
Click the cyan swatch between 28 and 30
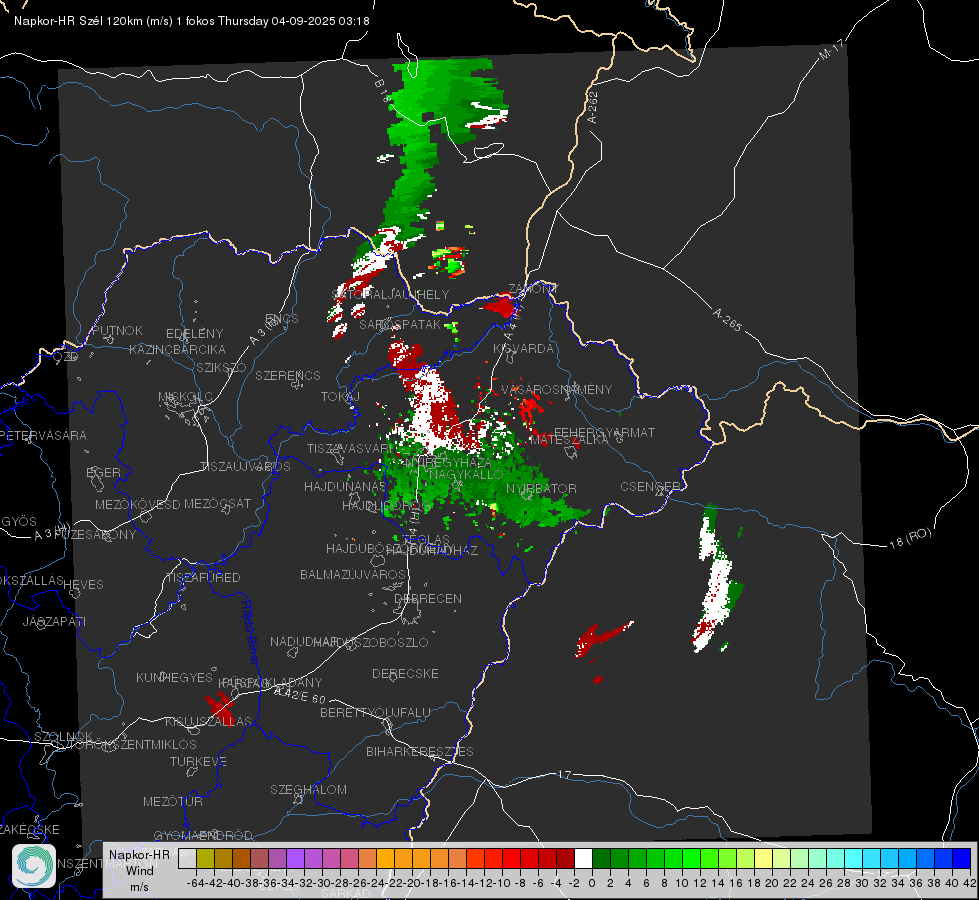pyautogui.click(x=853, y=858)
